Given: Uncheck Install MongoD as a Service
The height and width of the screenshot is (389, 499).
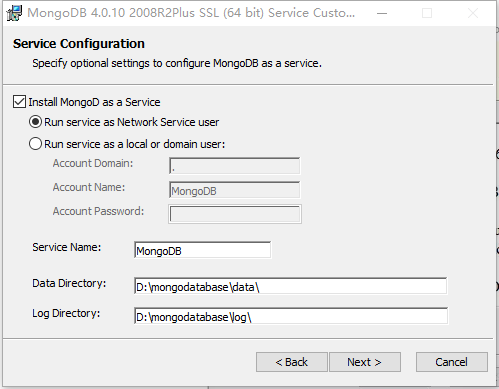Looking at the screenshot, I should 19,102.
